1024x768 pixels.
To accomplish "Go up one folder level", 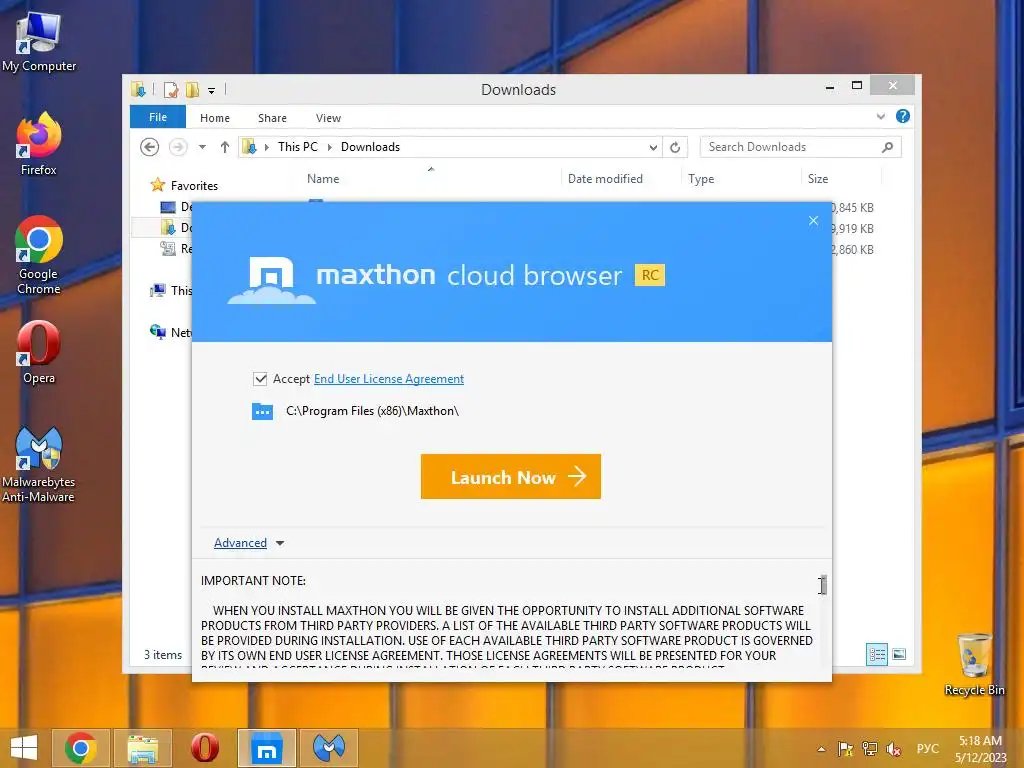I will [225, 147].
